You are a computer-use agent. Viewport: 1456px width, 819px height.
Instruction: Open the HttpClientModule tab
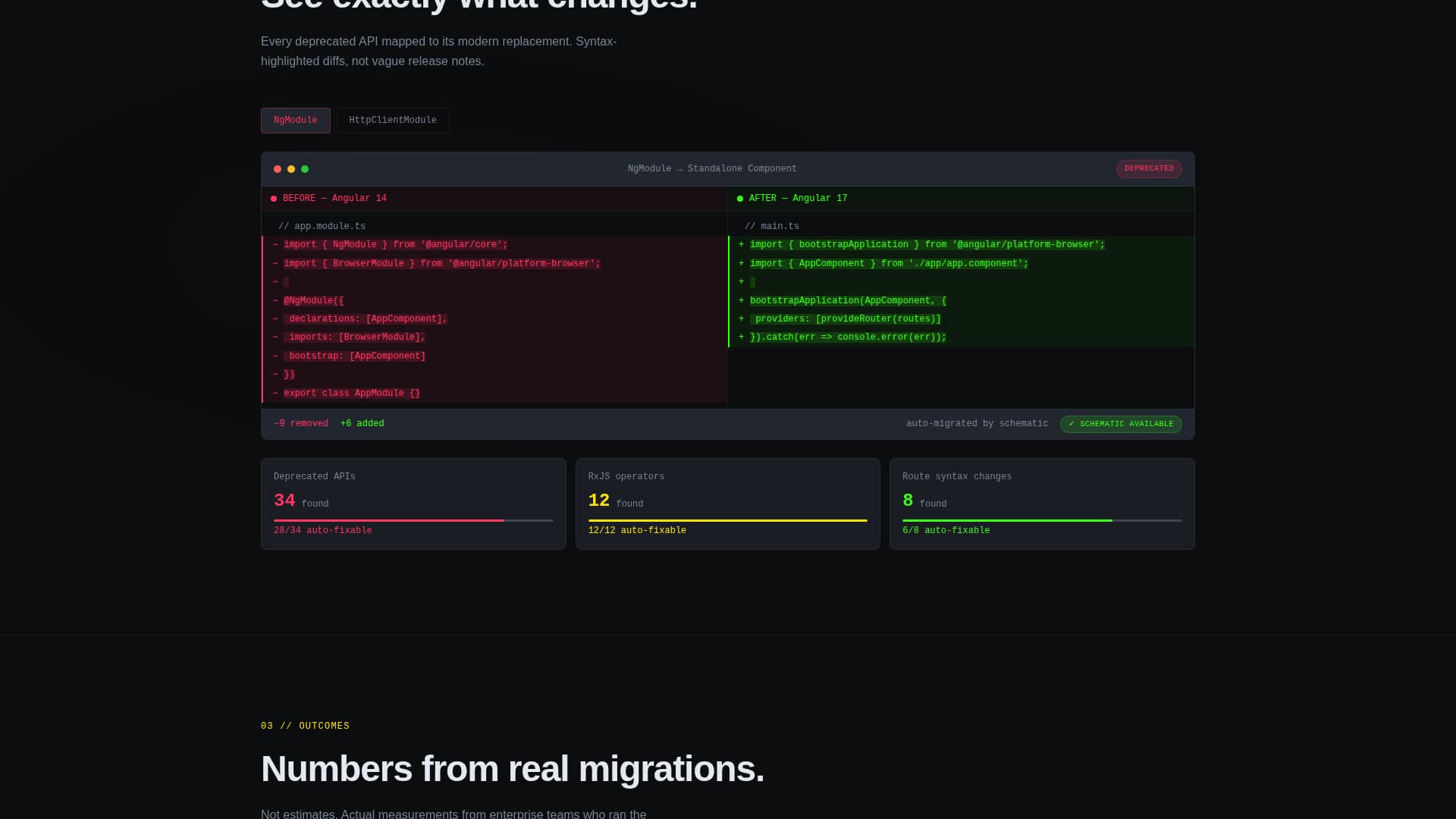pyautogui.click(x=393, y=121)
